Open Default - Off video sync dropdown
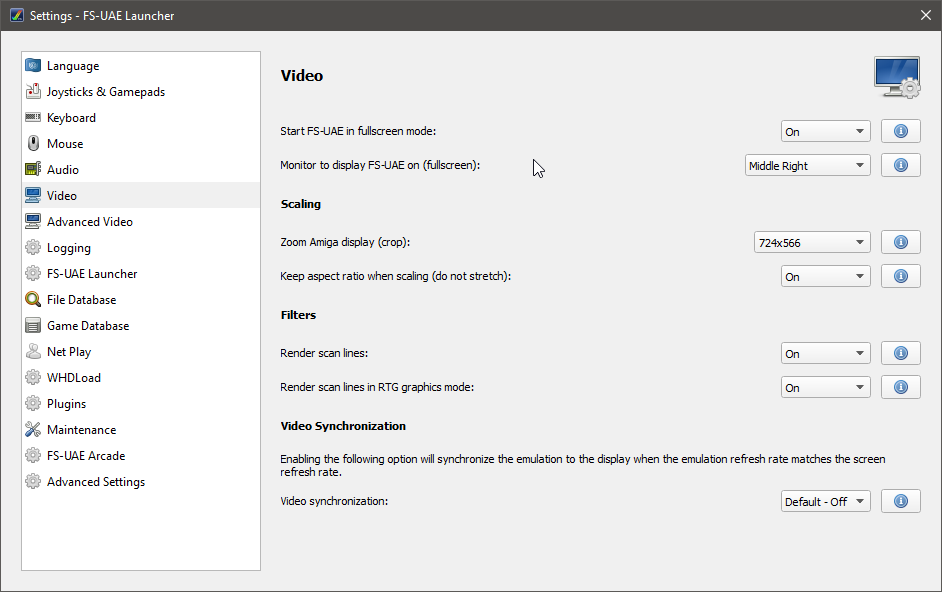The width and height of the screenshot is (942, 592). (825, 501)
